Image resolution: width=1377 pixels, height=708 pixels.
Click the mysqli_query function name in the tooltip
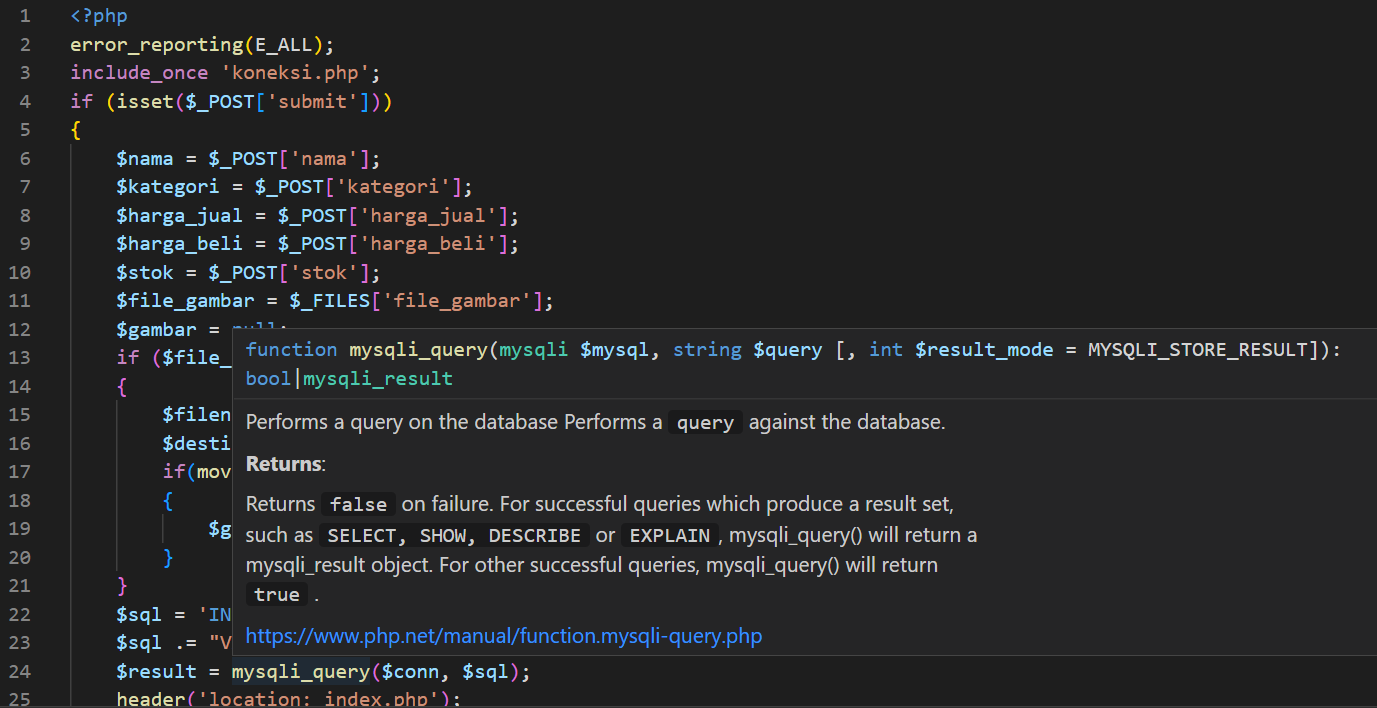coord(420,349)
